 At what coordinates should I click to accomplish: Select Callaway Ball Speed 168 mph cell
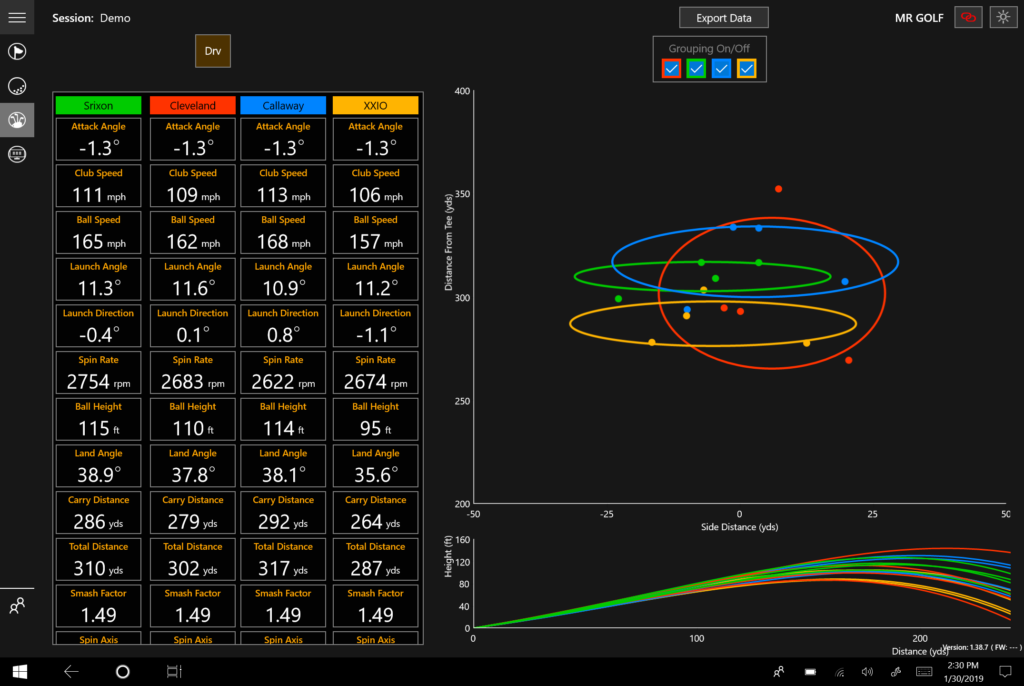click(283, 233)
